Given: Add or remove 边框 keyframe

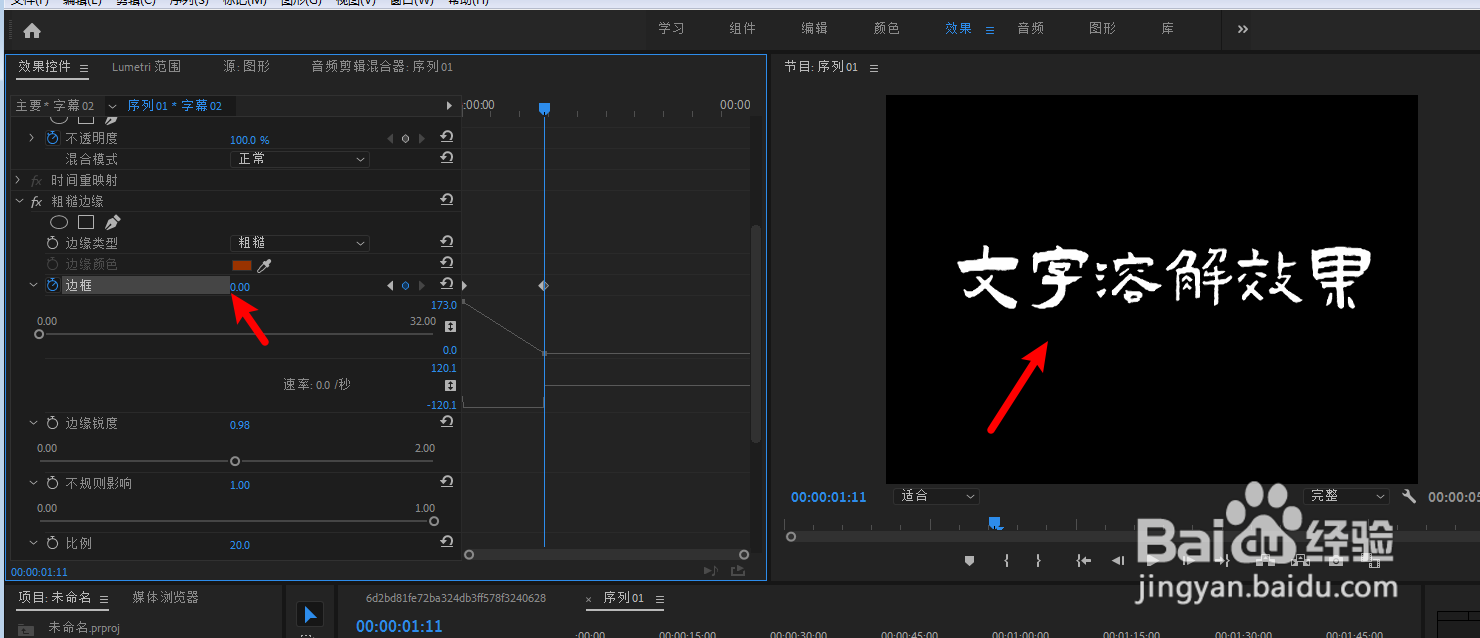Looking at the screenshot, I should tap(405, 286).
